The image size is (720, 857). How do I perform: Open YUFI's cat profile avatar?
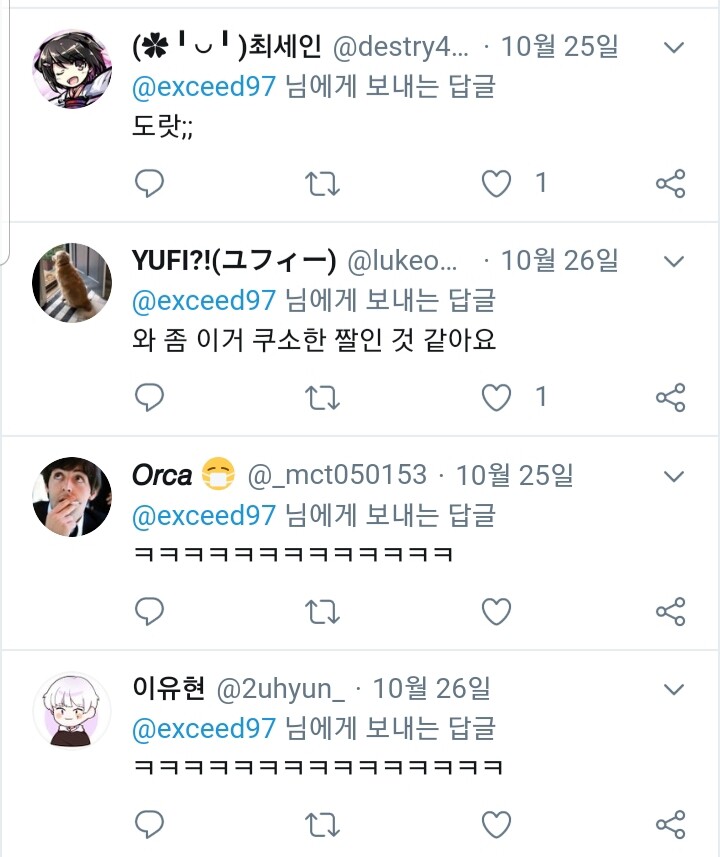click(72, 283)
